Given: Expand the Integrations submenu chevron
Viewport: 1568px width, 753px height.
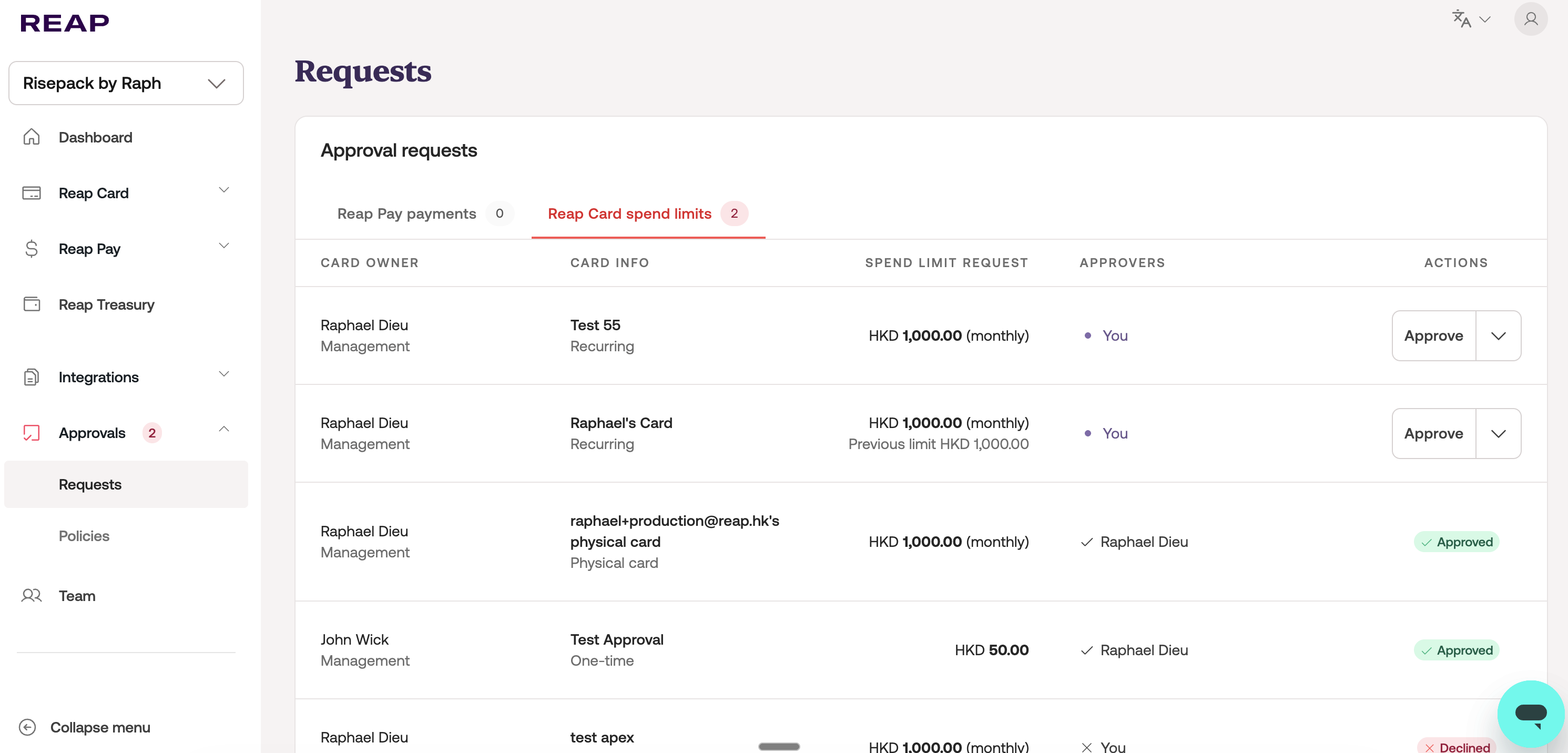Looking at the screenshot, I should [x=224, y=374].
